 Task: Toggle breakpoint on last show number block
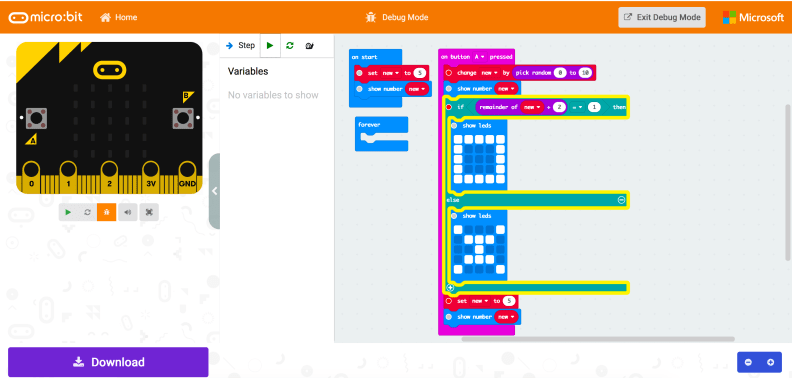coord(449,317)
